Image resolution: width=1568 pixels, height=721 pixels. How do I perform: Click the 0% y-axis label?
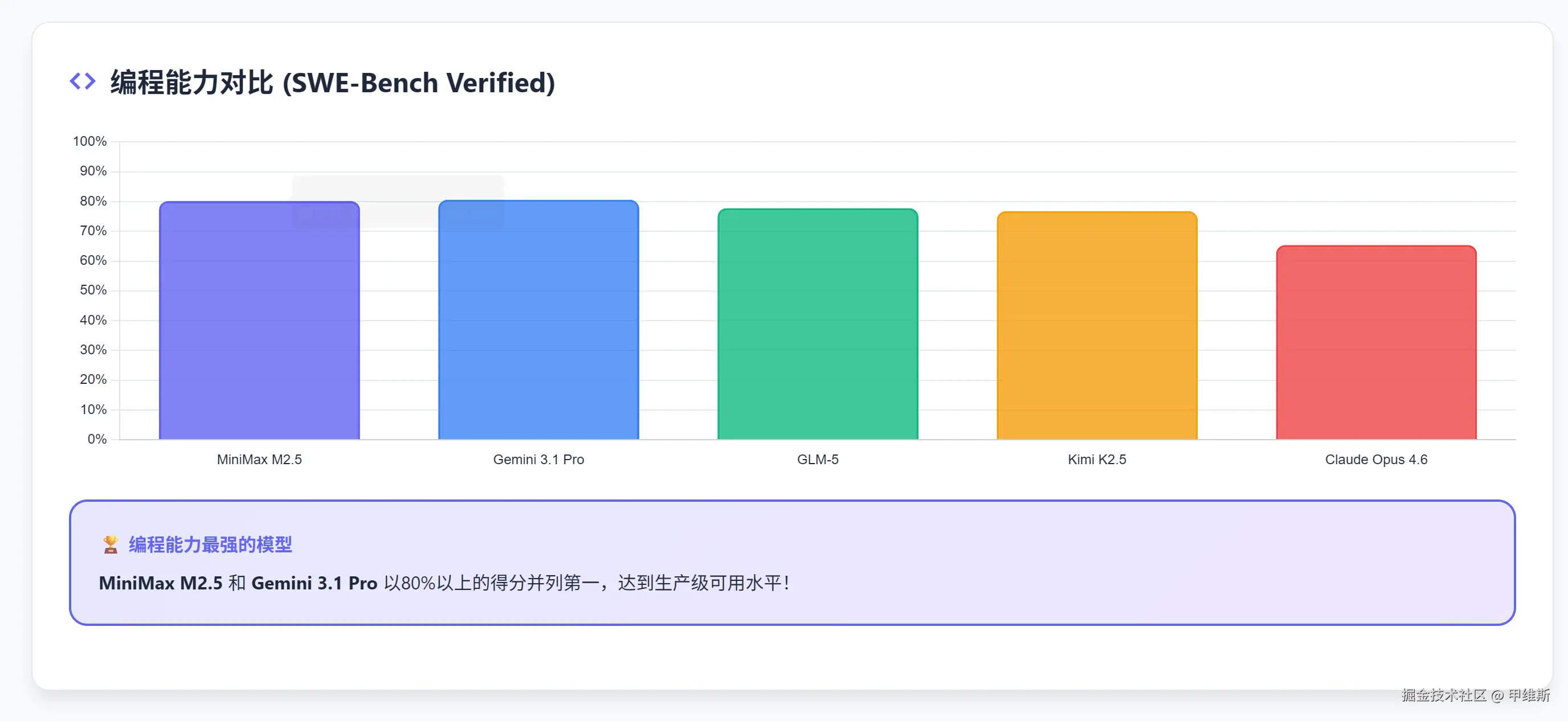pos(97,439)
